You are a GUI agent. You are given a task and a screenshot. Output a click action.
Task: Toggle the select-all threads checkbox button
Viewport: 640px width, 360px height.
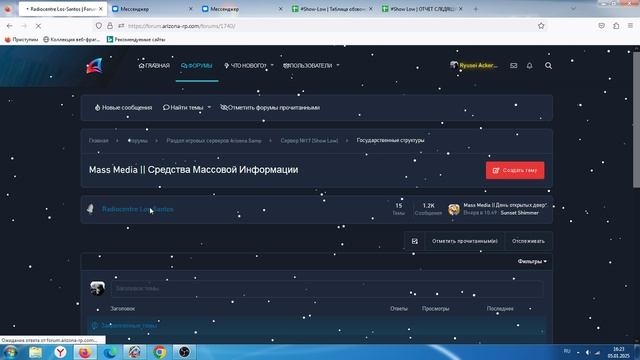(415, 241)
